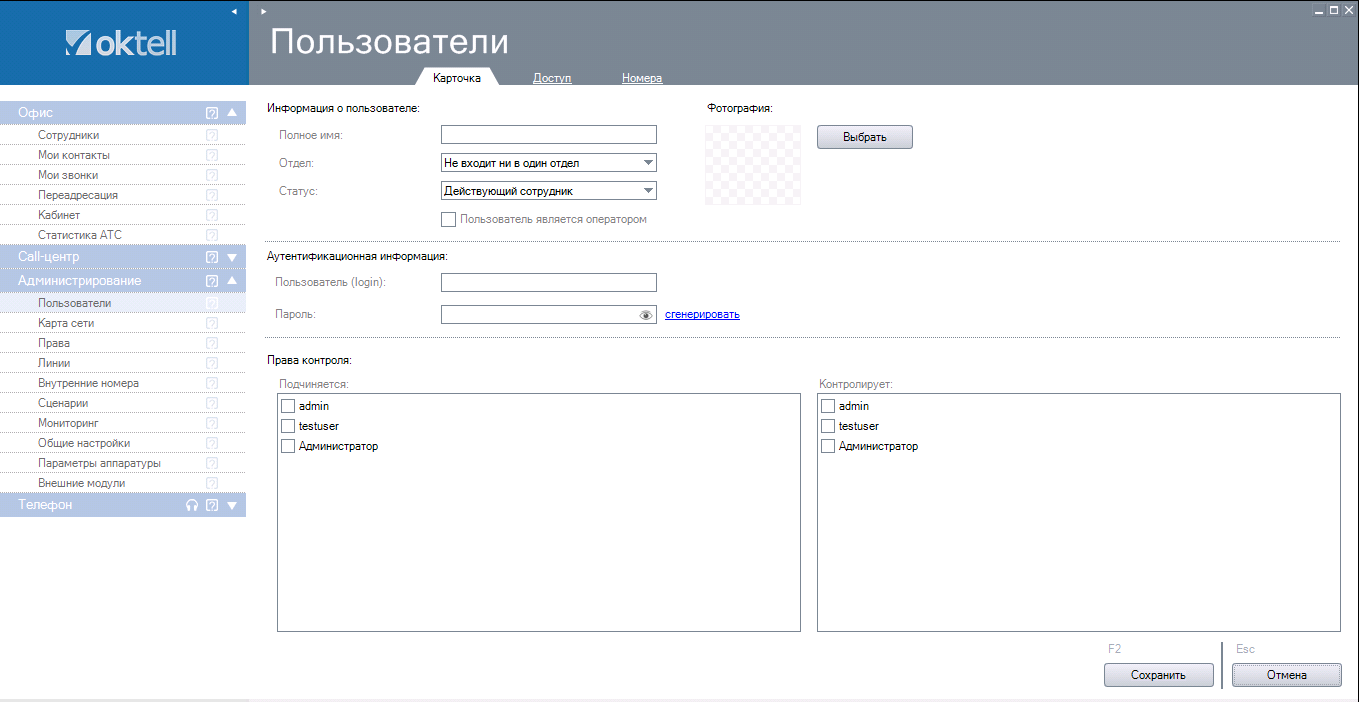Collapse the left sidebar with arrow icon
The height and width of the screenshot is (702, 1359).
(x=234, y=11)
